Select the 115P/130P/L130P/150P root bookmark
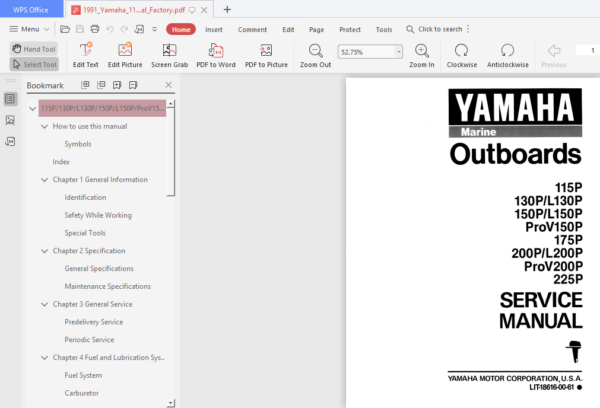 coord(102,108)
